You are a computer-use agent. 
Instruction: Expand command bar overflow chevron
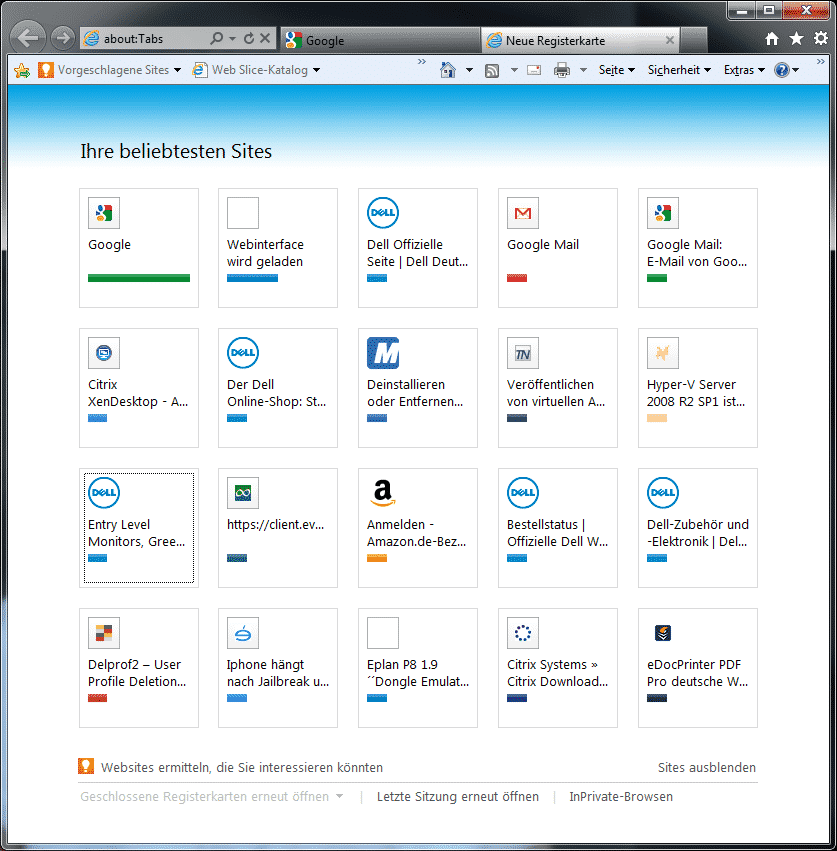point(821,61)
